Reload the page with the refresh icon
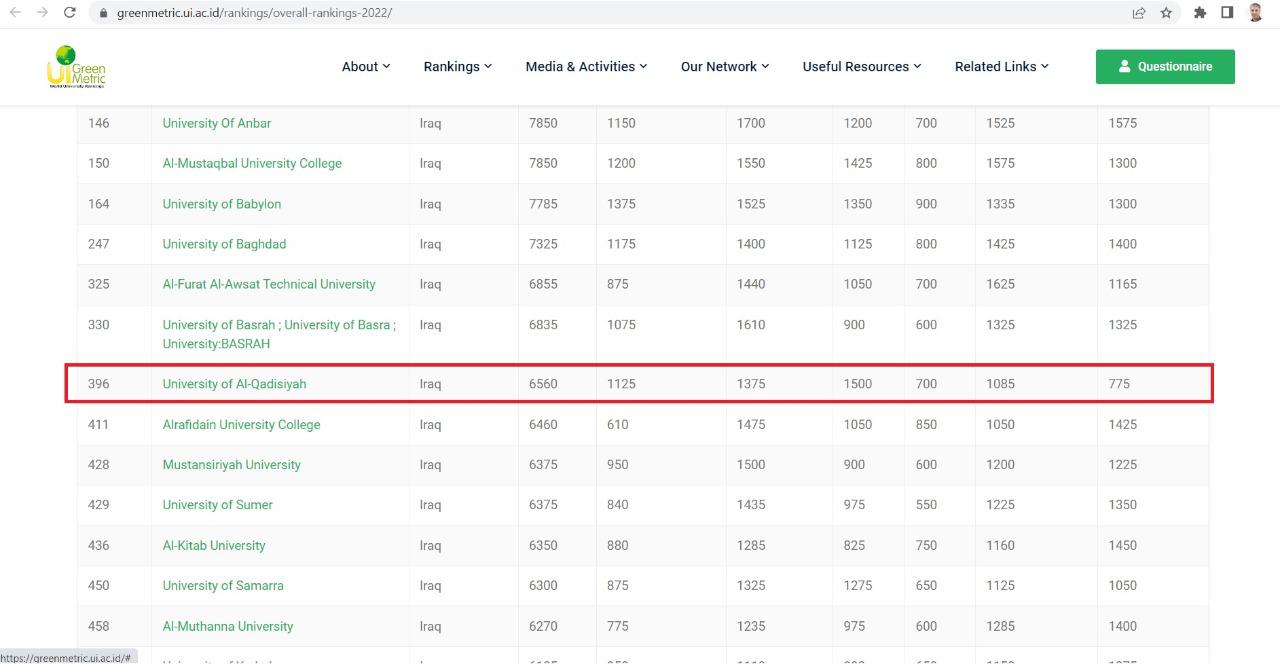This screenshot has height=664, width=1280. click(x=69, y=13)
